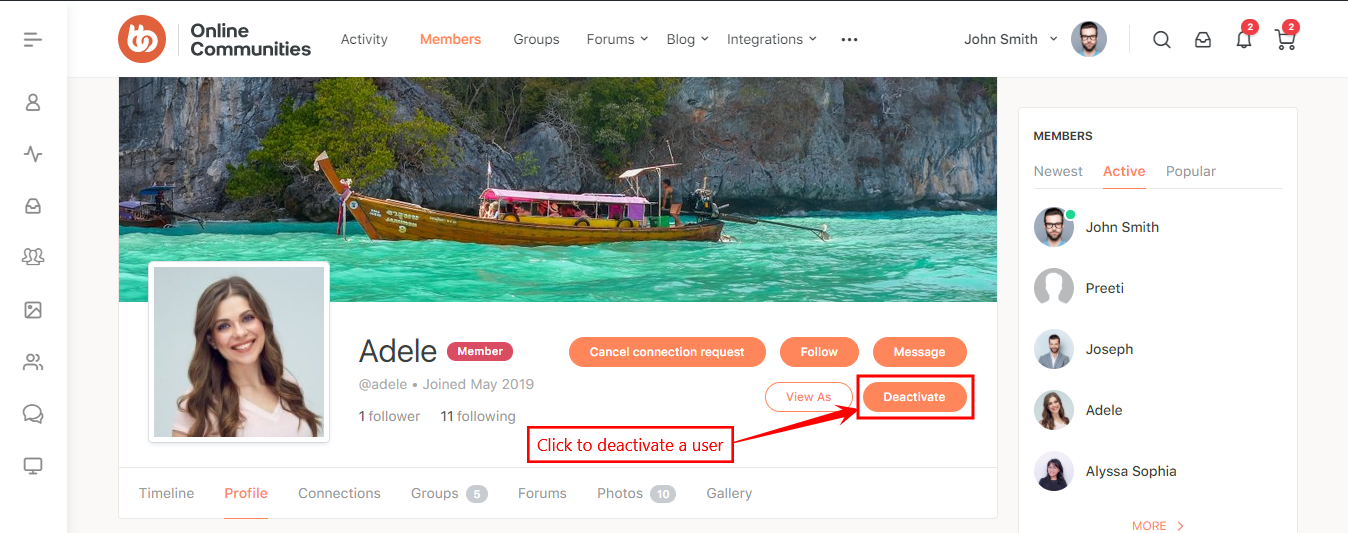Switch to the Gallery tab
The image size is (1348, 533).
pyautogui.click(x=729, y=493)
